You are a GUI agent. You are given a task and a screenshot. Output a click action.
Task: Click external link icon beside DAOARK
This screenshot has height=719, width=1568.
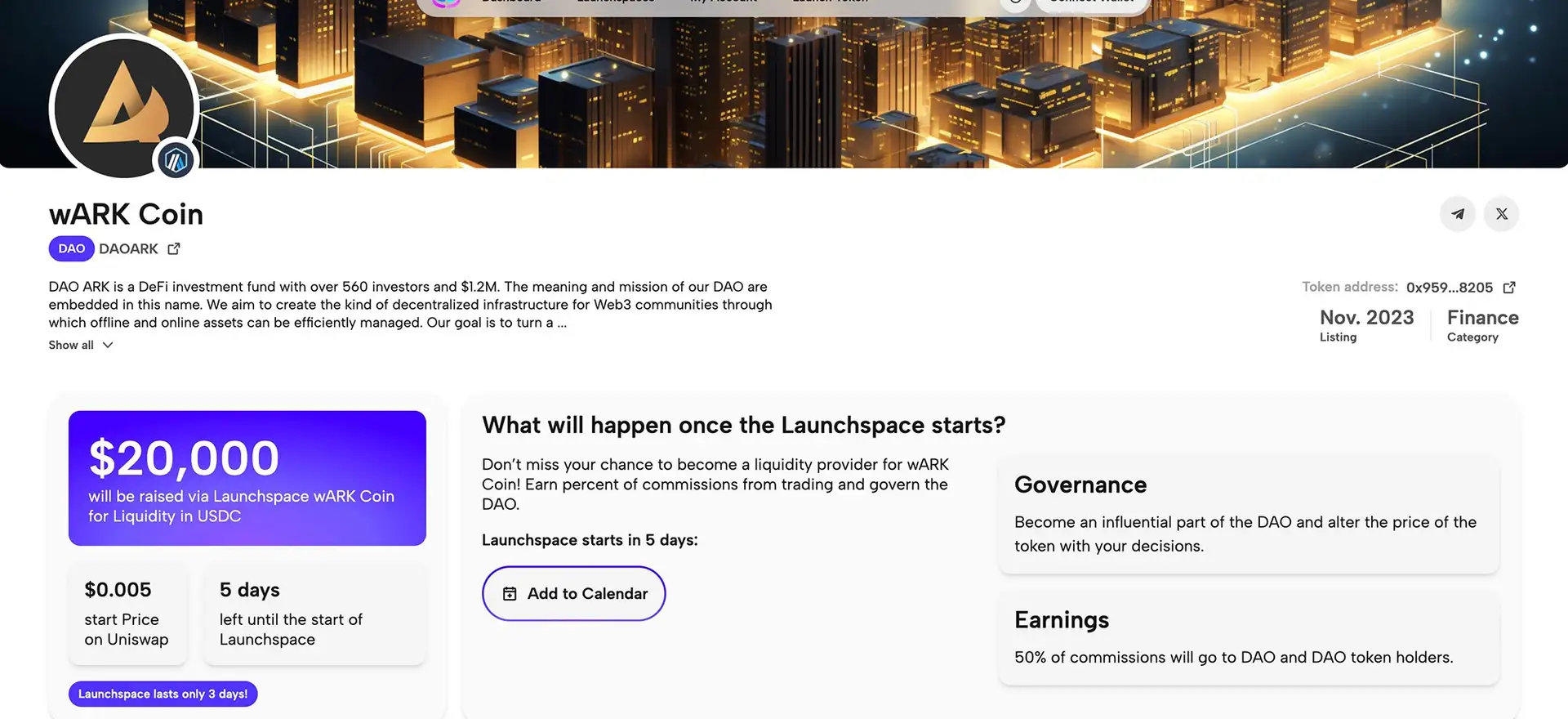pyautogui.click(x=173, y=248)
